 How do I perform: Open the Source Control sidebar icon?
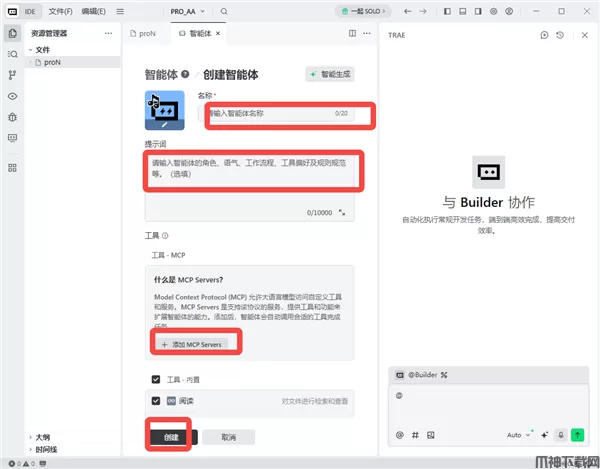[x=12, y=75]
